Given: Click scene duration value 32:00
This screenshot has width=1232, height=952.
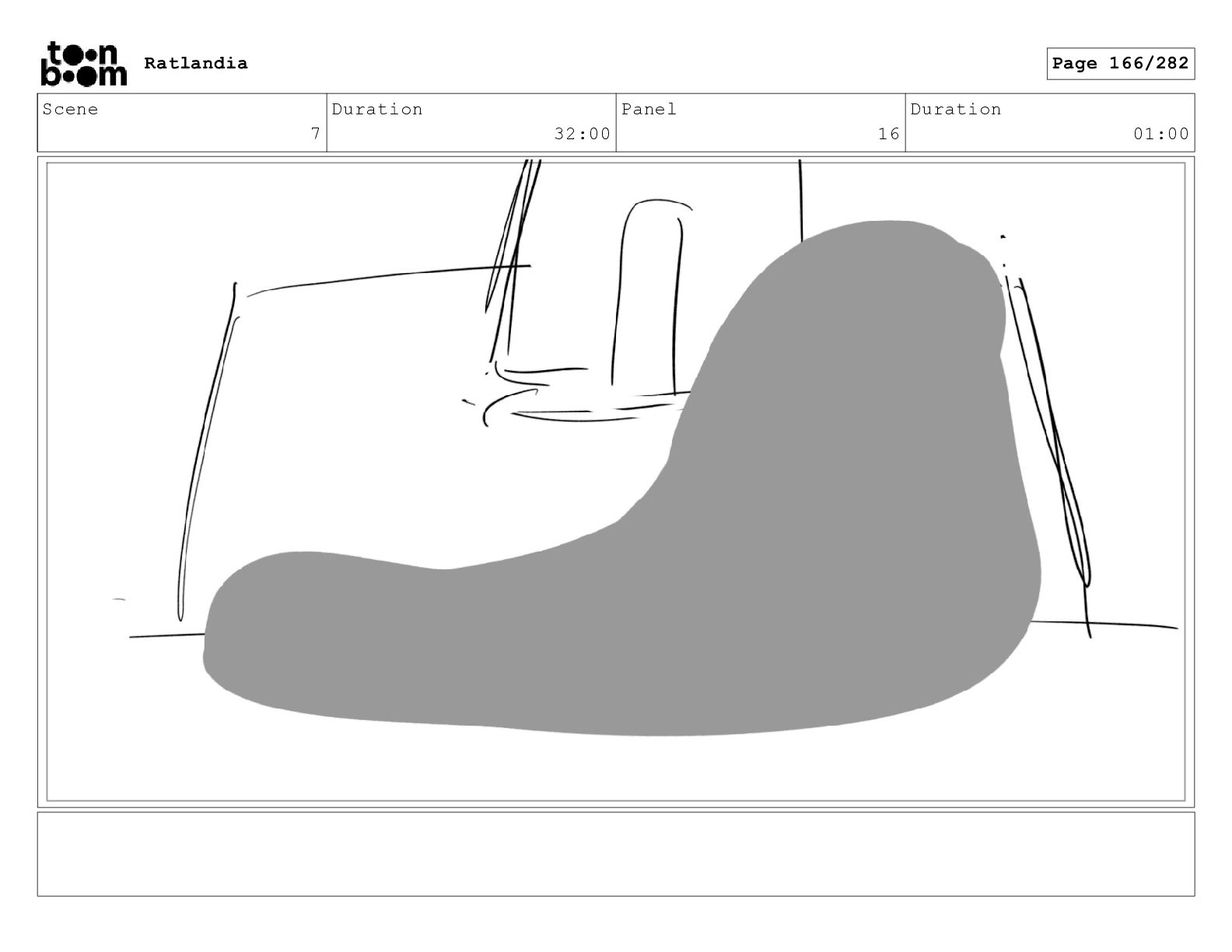Looking at the screenshot, I should (583, 134).
